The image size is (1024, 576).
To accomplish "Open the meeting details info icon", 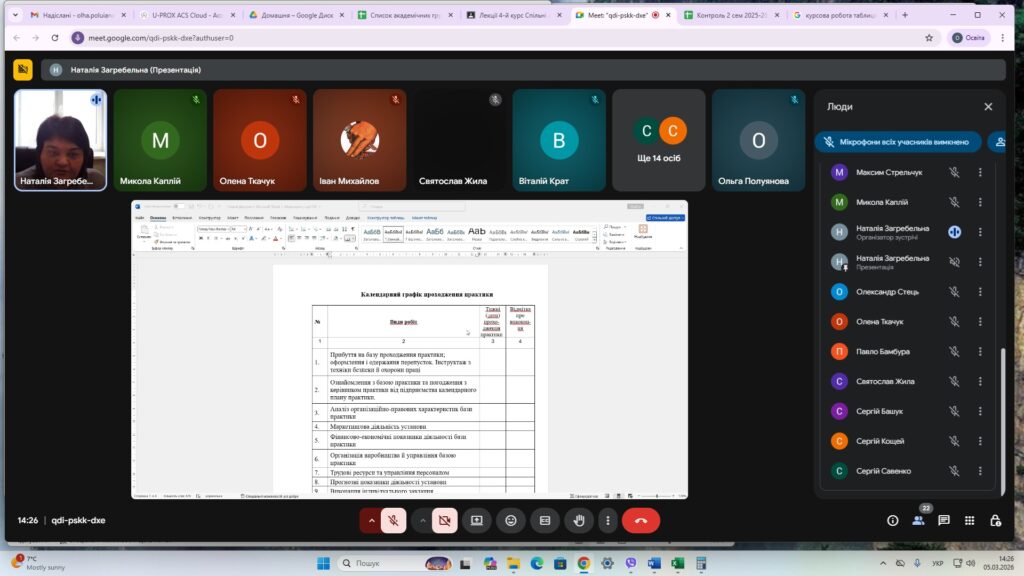I will 892,520.
